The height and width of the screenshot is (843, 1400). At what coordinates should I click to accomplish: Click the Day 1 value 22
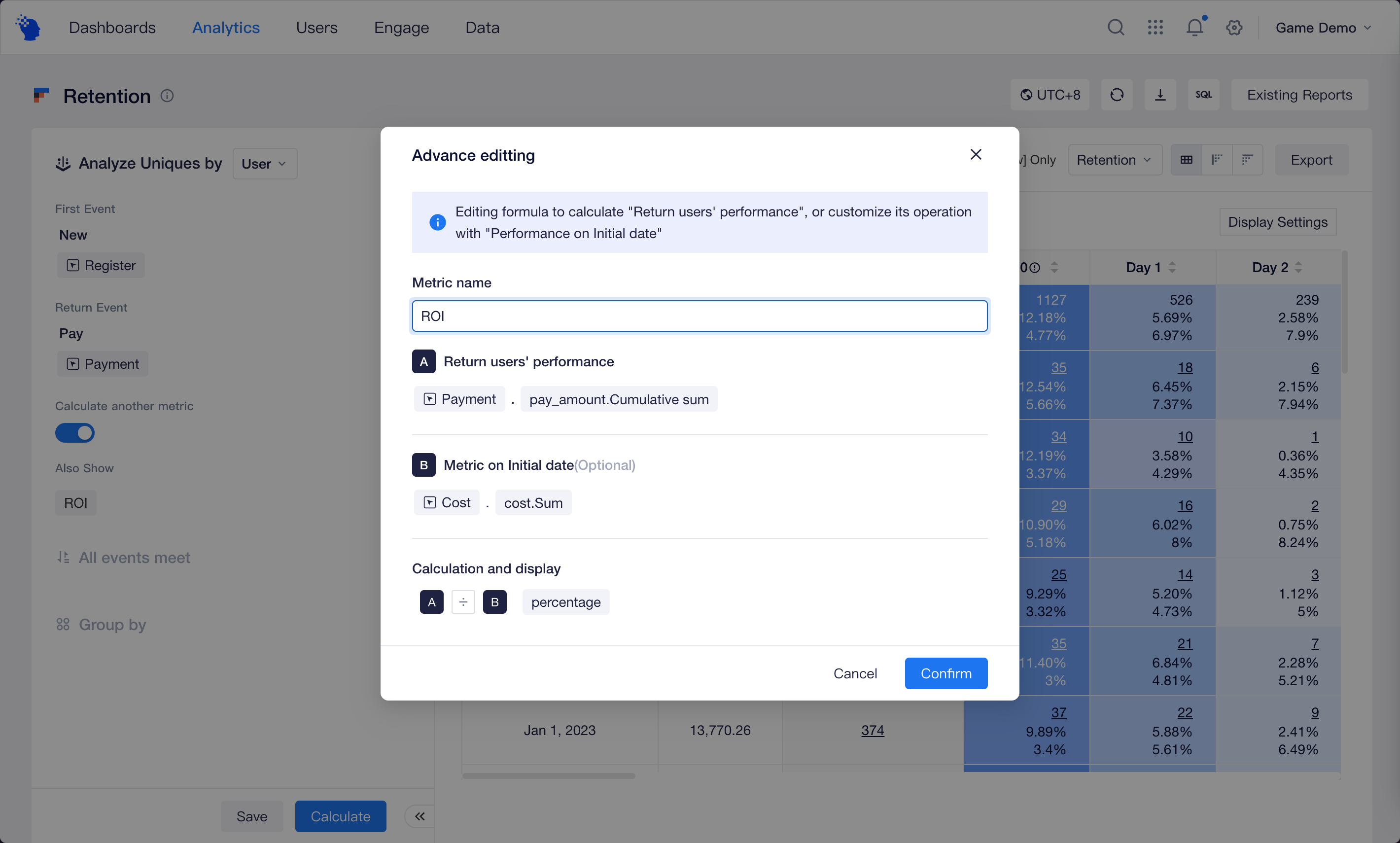coord(1185,713)
